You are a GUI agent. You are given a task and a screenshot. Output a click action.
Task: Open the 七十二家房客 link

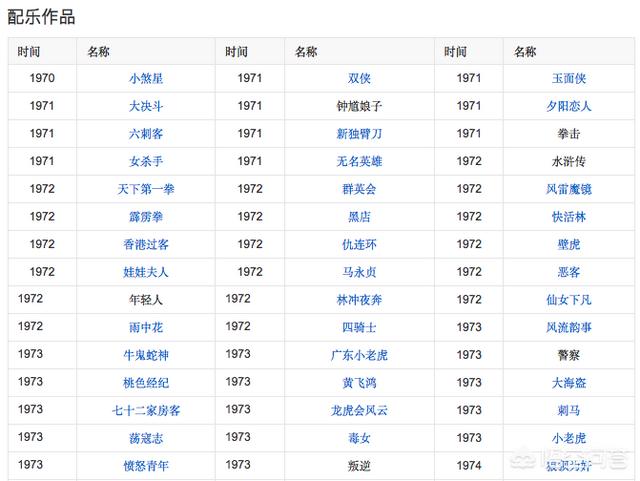tap(146, 410)
